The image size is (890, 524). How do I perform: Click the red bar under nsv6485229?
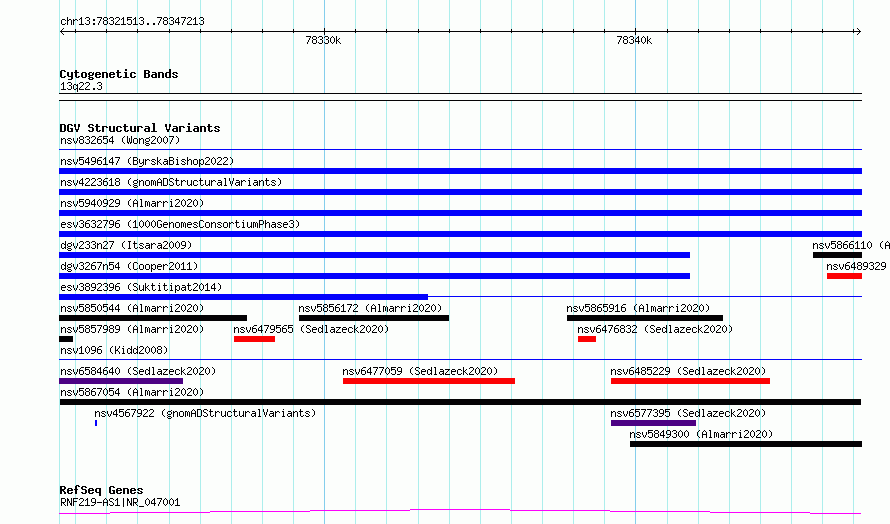690,381
